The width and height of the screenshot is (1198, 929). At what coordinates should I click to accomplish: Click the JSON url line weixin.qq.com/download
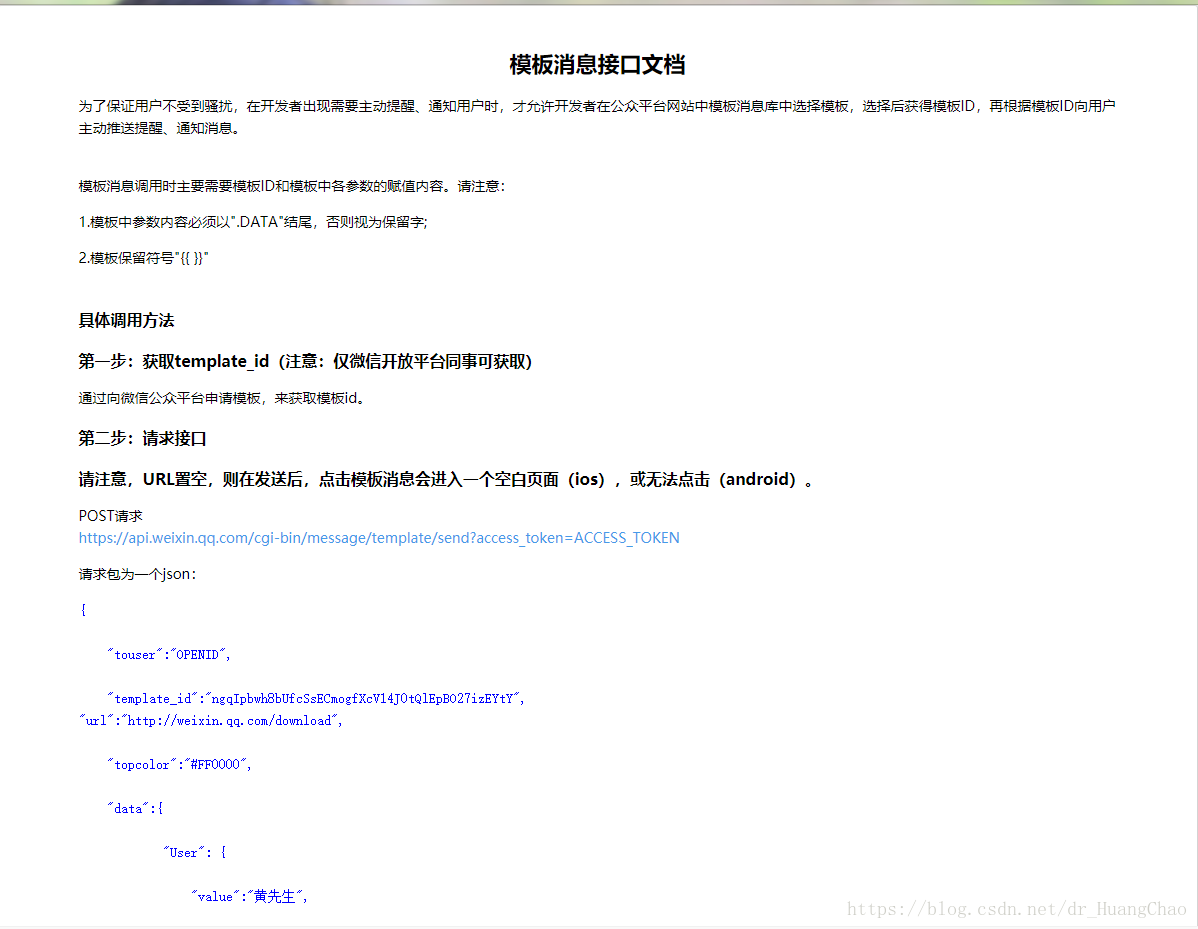click(211, 720)
